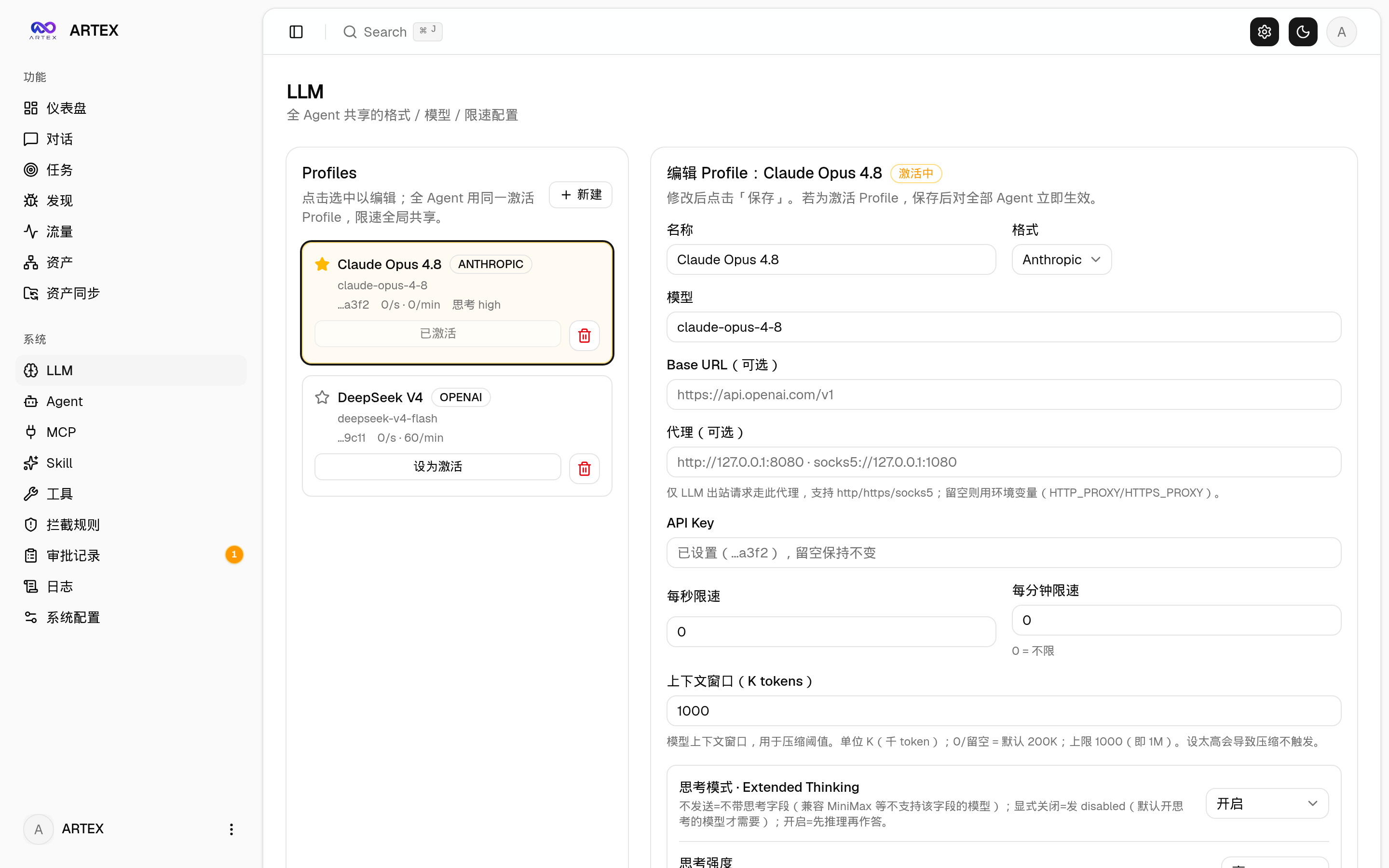The width and height of the screenshot is (1389, 868).
Task: Select 流量 in the sidebar
Action: point(131,231)
